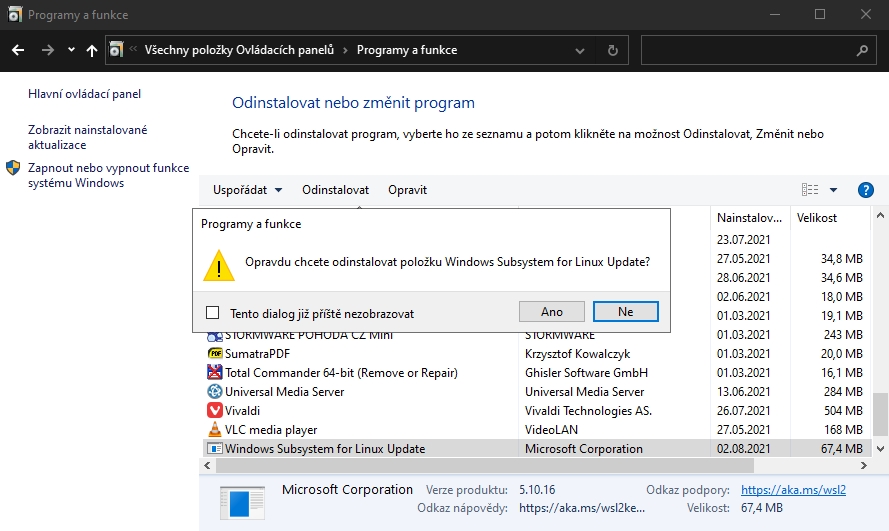Click 'Microsoft Corporation' publisher cell in list
This screenshot has height=531, width=889.
tap(584, 448)
